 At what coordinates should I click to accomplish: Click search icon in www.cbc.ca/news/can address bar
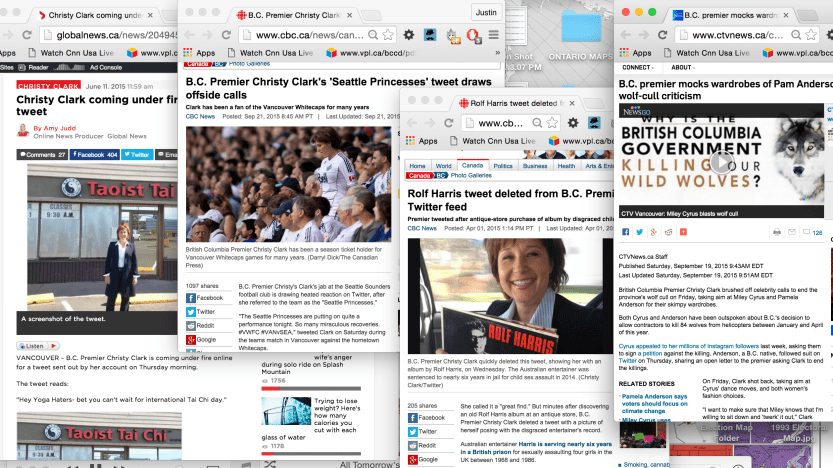pyautogui.click(x=373, y=35)
